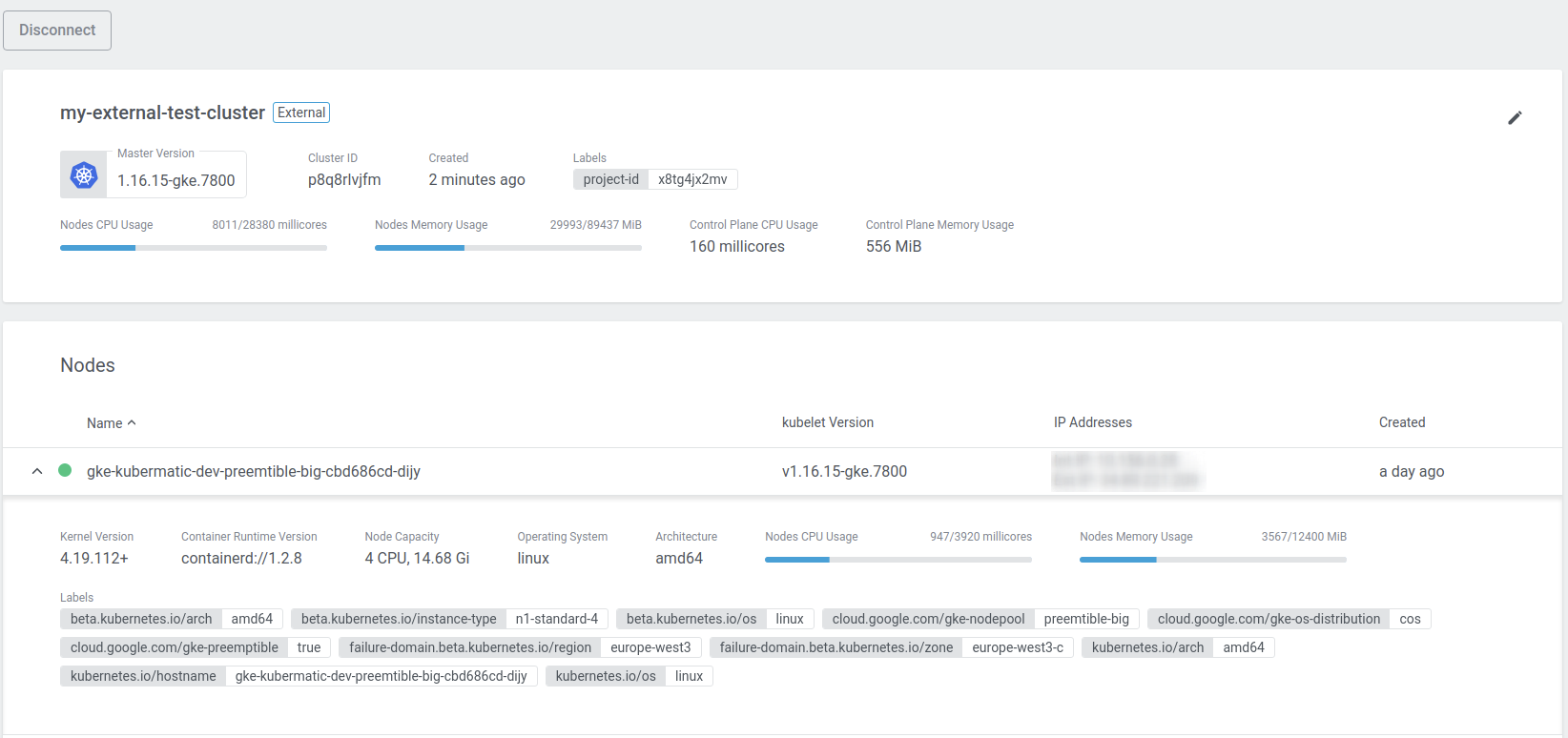Click the kubelet Version column header
The height and width of the screenshot is (738, 1568).
pos(827,422)
